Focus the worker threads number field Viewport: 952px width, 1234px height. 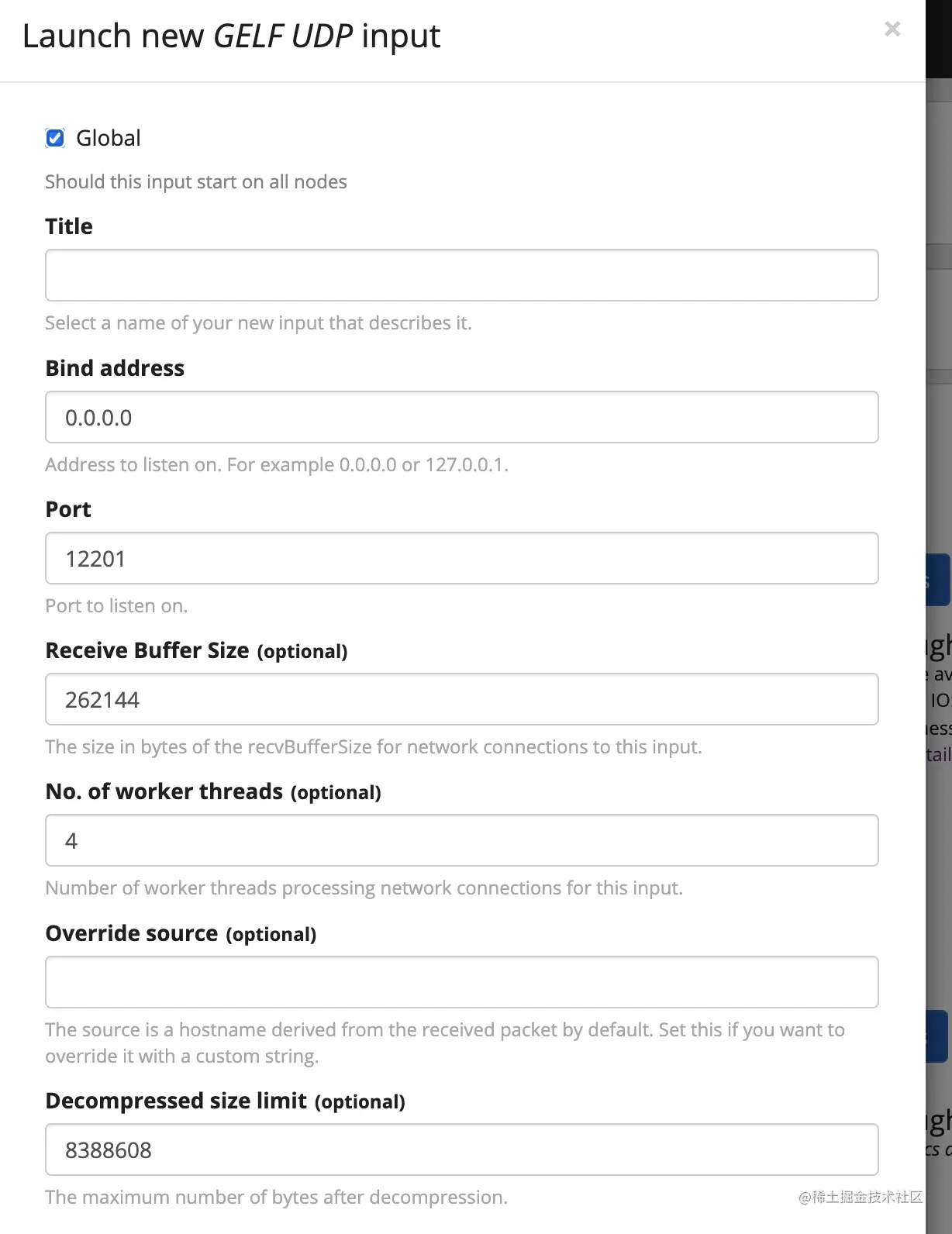[x=461, y=840]
